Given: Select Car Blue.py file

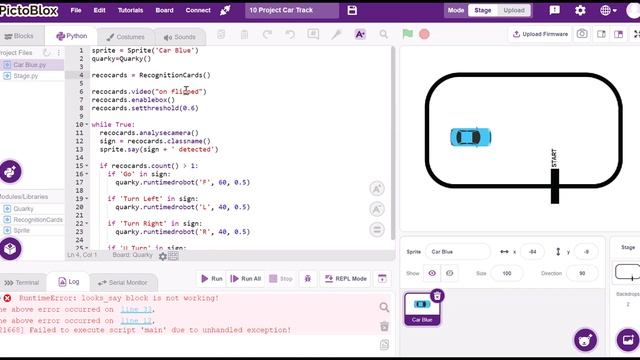Looking at the screenshot, I should point(32,65).
